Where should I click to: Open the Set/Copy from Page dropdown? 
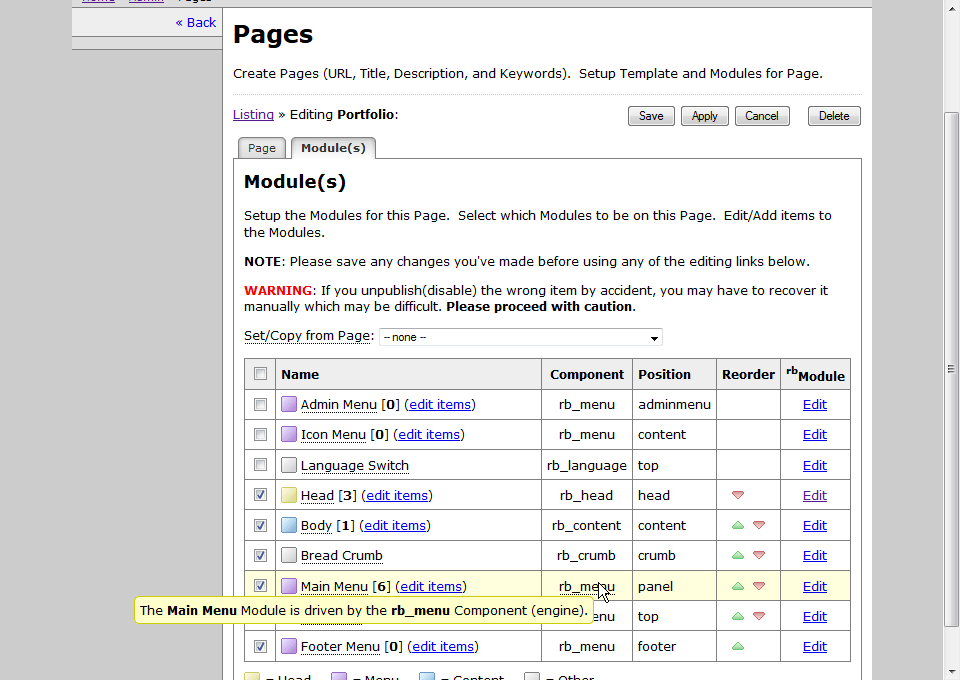coord(520,337)
